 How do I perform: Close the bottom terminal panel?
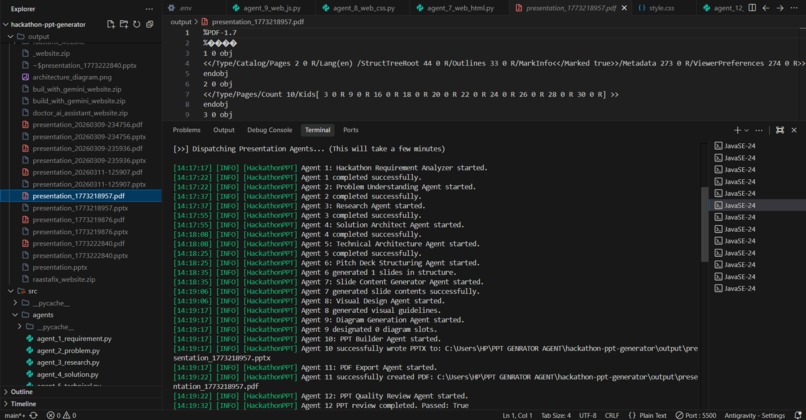[x=794, y=130]
